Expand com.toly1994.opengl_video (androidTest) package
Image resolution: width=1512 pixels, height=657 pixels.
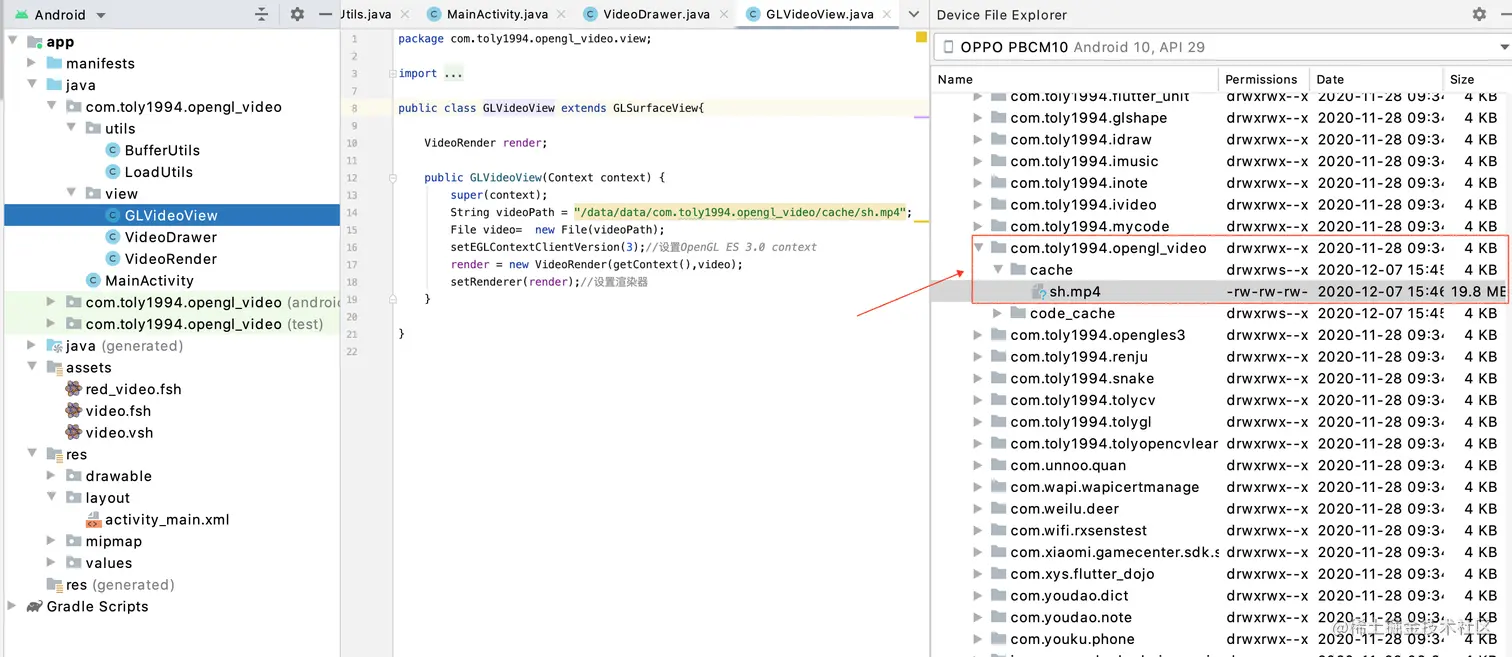(52, 302)
